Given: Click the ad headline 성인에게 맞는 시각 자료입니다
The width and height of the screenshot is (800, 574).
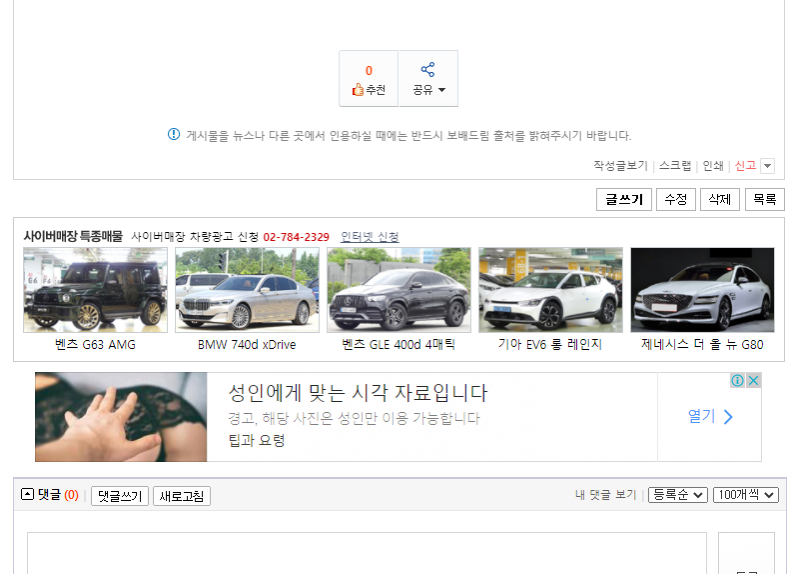Looking at the screenshot, I should click(x=358, y=393).
